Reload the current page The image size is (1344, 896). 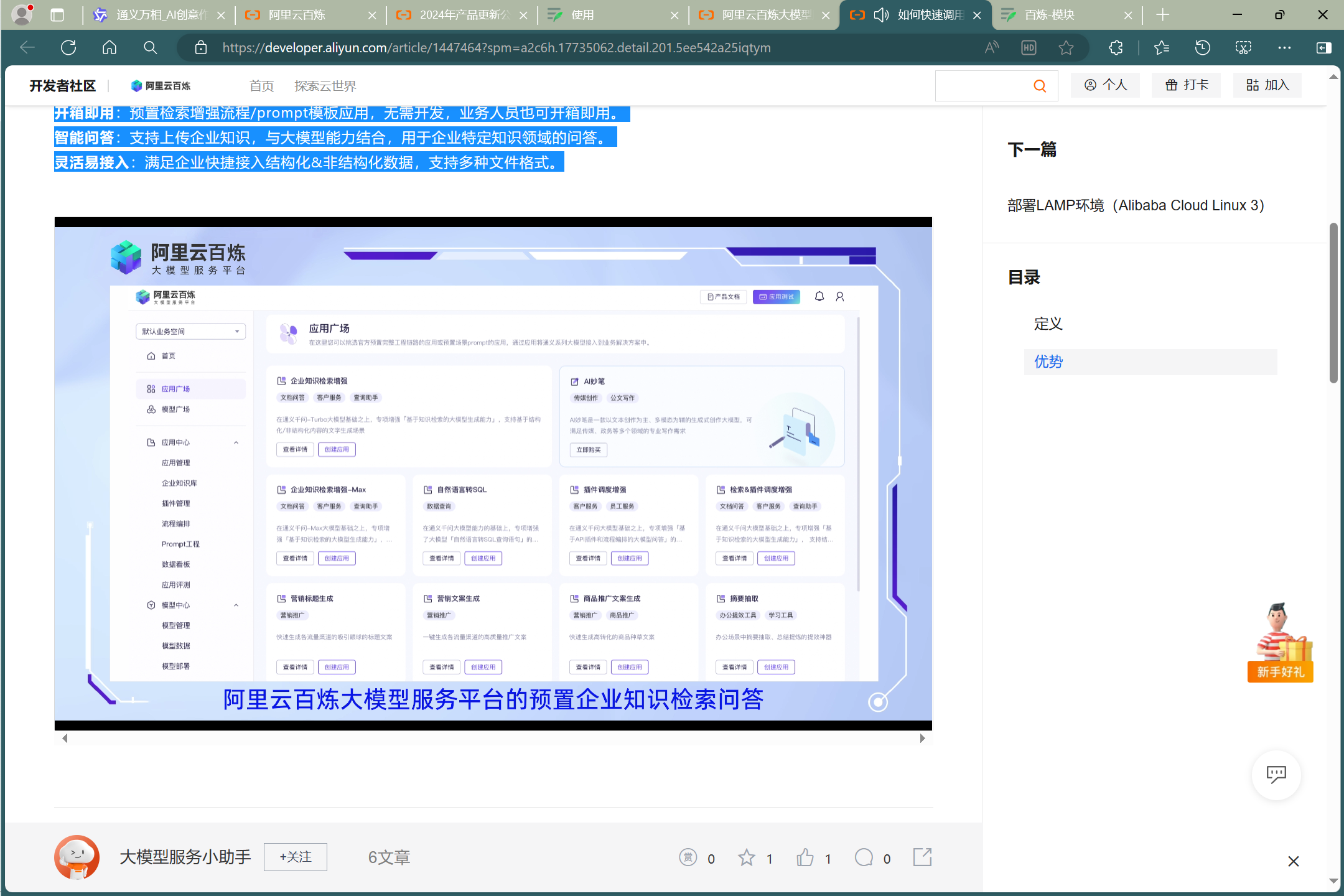coord(68,47)
